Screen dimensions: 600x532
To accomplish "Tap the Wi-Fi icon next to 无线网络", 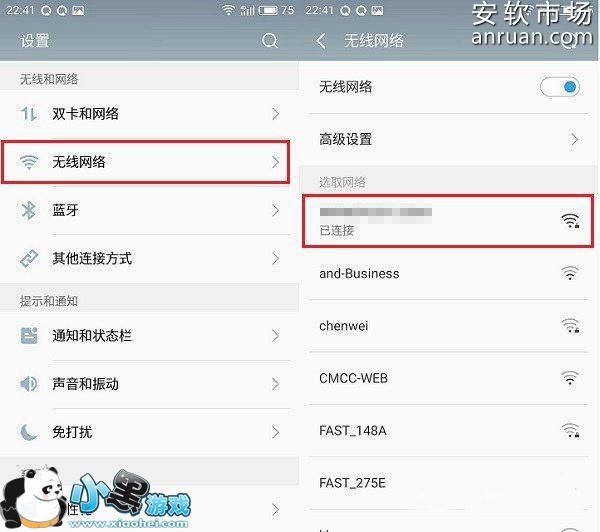I will click(29, 162).
